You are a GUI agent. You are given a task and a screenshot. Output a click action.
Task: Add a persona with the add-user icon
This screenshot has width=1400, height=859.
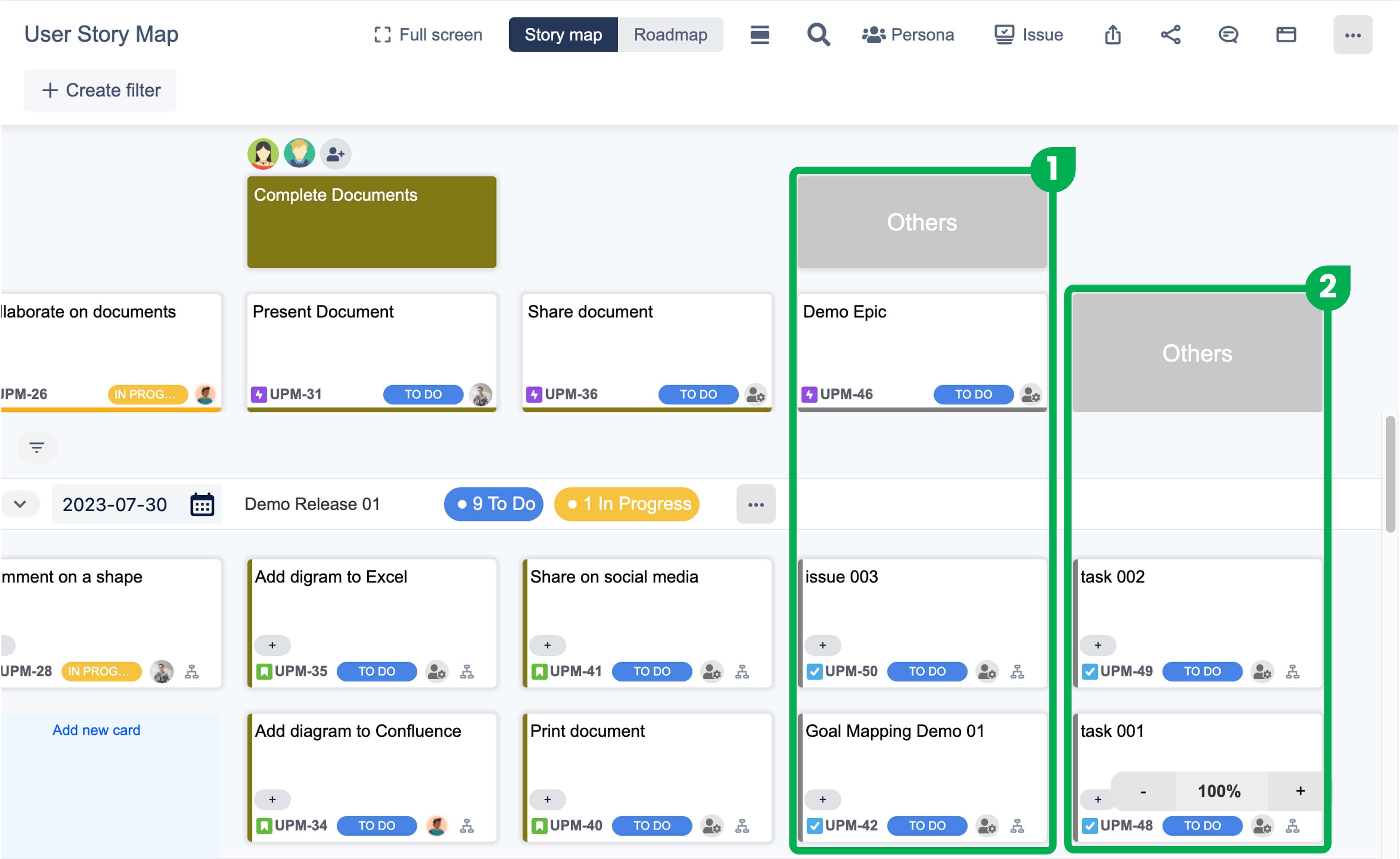pos(336,154)
